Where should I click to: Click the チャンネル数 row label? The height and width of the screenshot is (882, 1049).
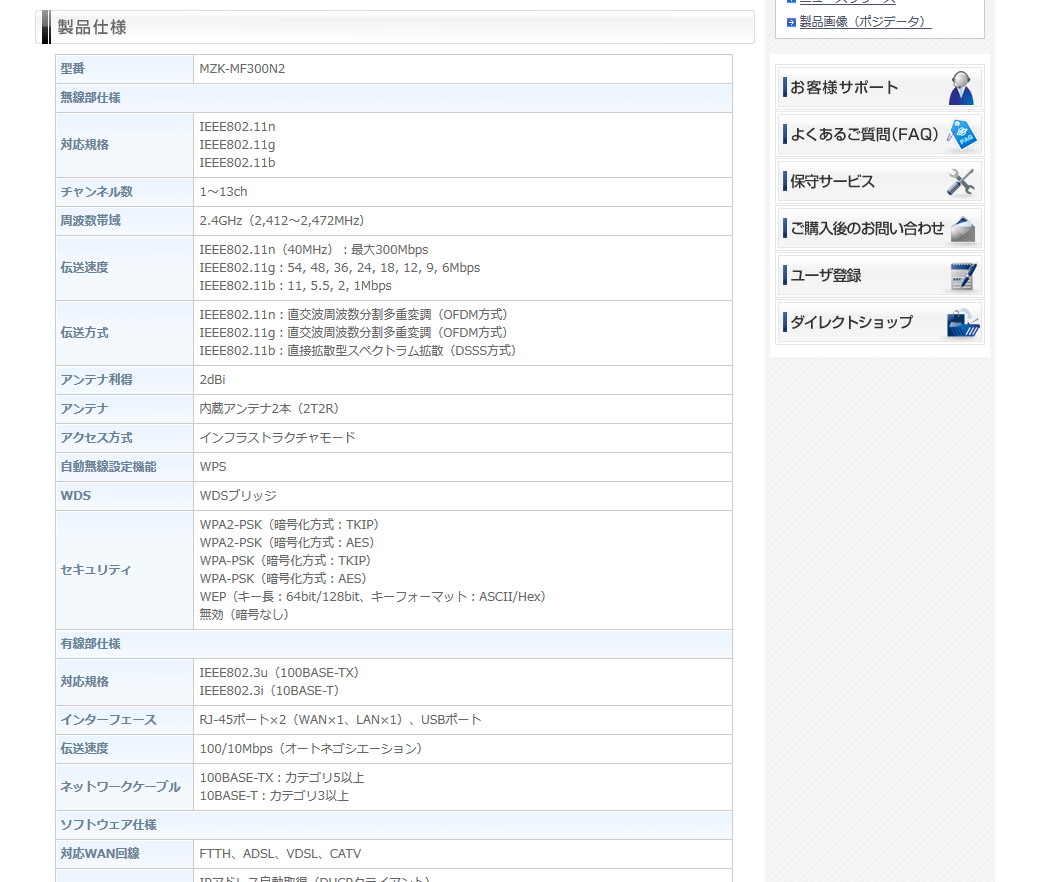(97, 192)
